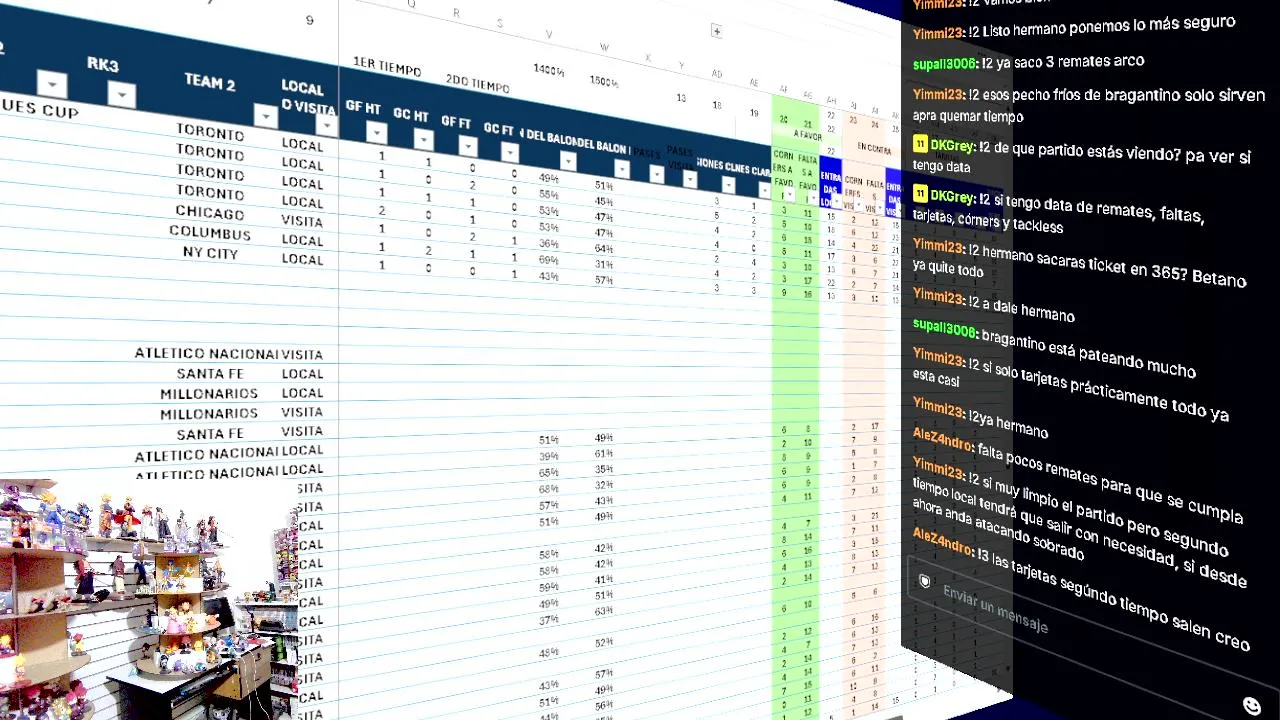Open the GC FT column filter dropdown

pyautogui.click(x=509, y=152)
